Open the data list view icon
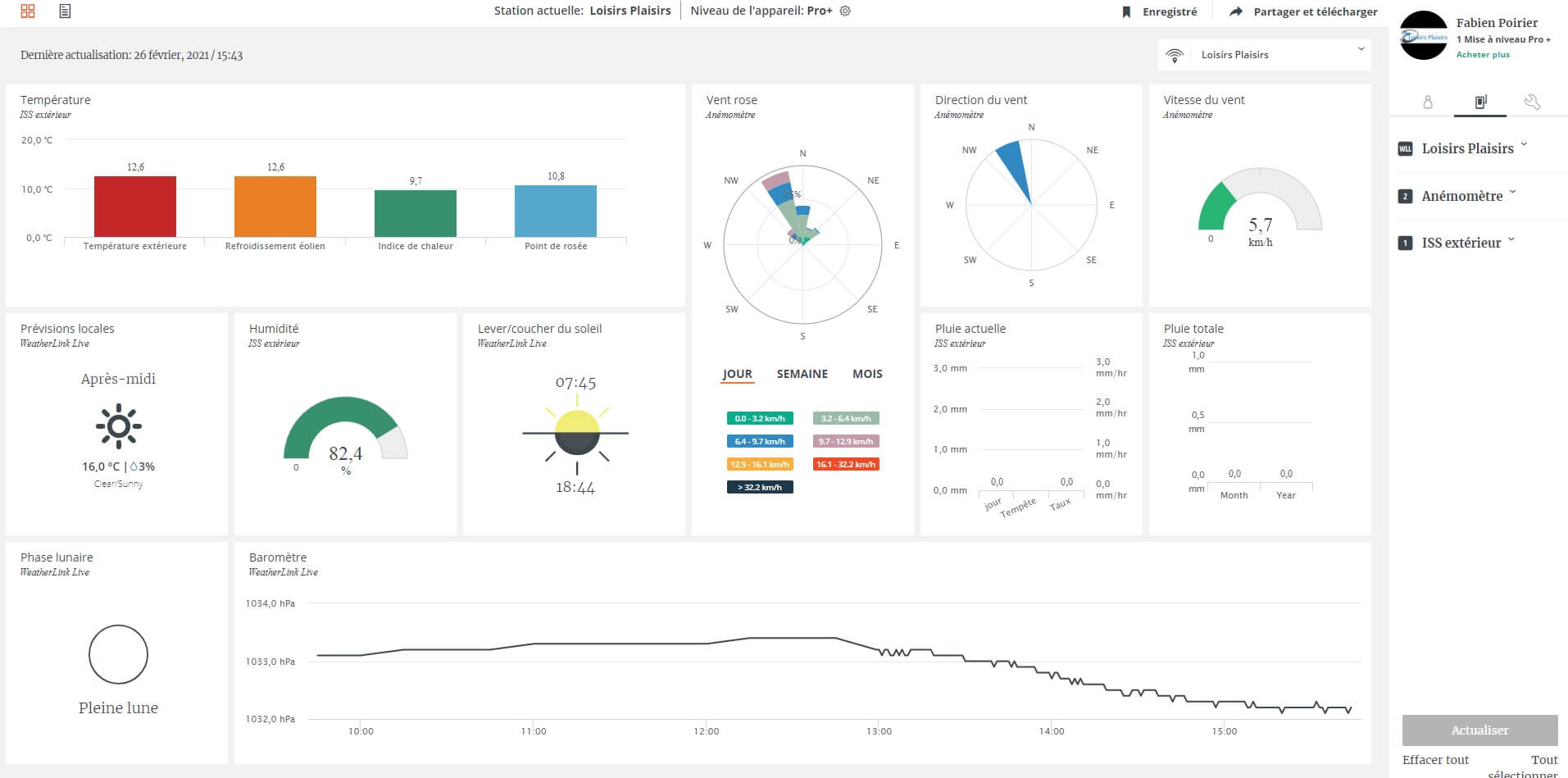This screenshot has height=778, width=1568. pyautogui.click(x=65, y=11)
